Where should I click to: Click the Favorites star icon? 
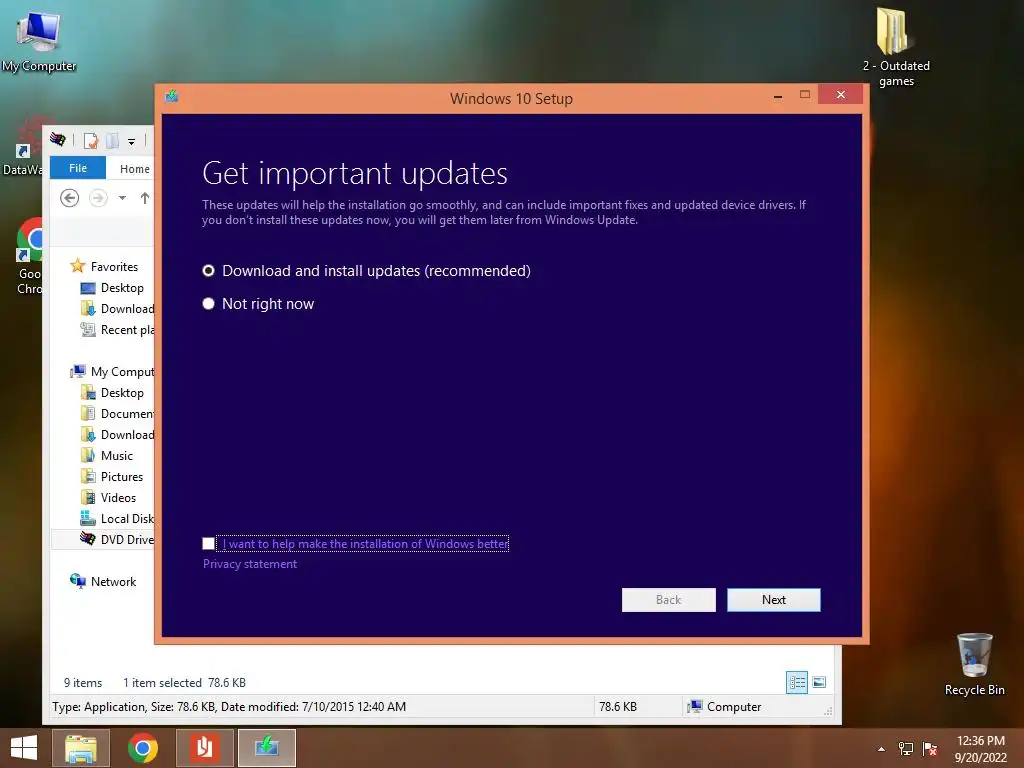(x=78, y=266)
